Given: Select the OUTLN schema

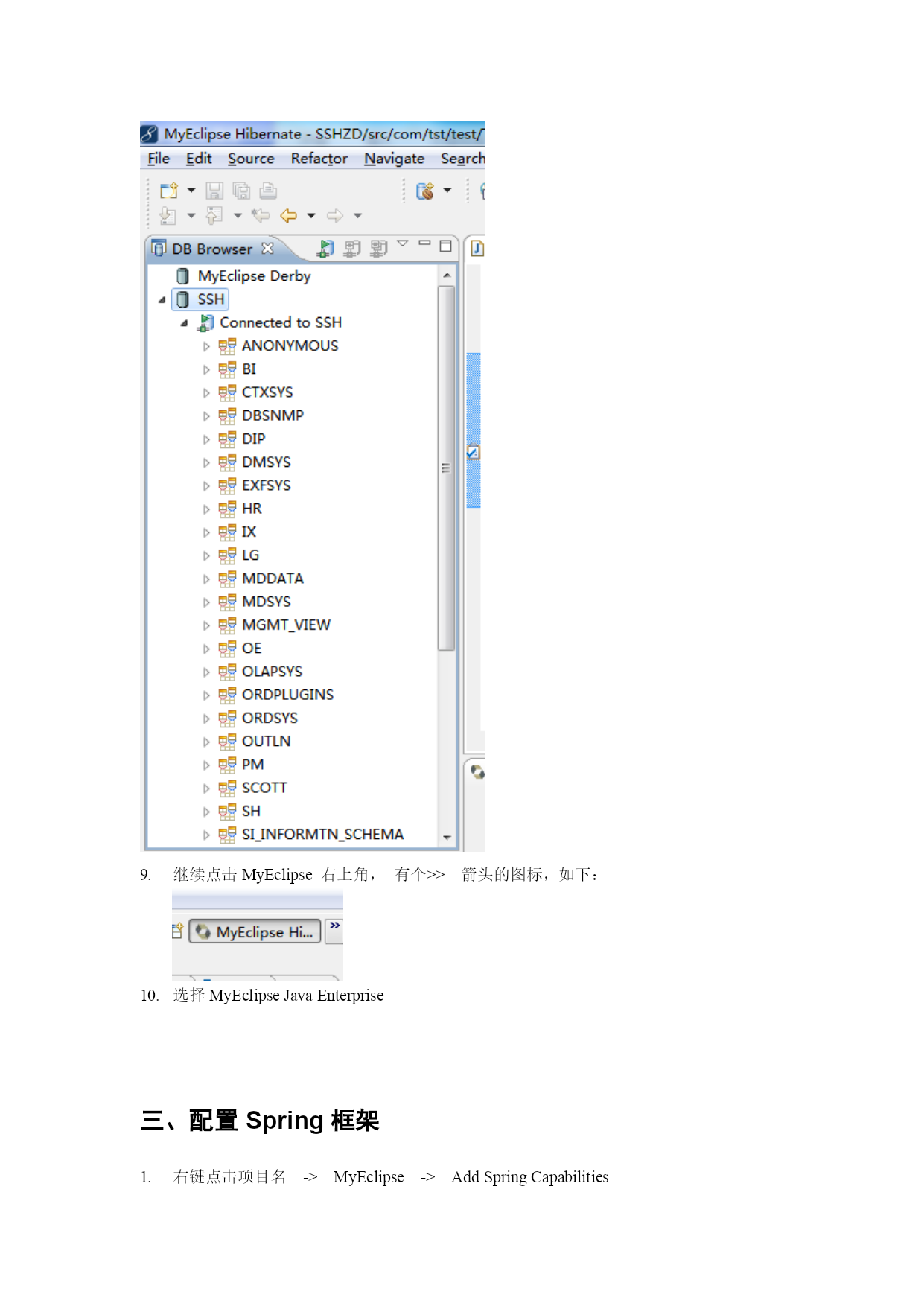Looking at the screenshot, I should point(266,742).
